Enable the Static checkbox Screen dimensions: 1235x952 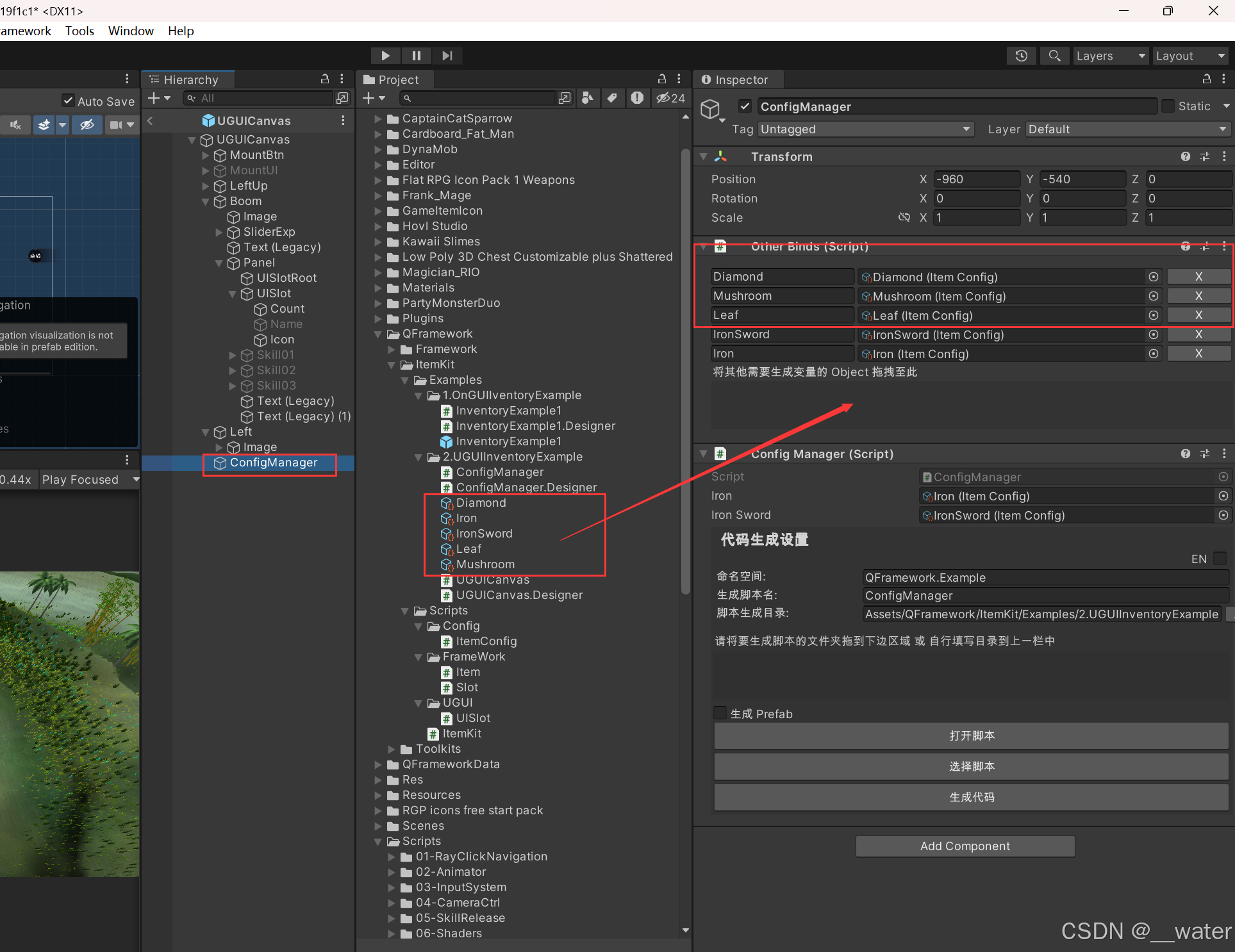[x=1168, y=106]
